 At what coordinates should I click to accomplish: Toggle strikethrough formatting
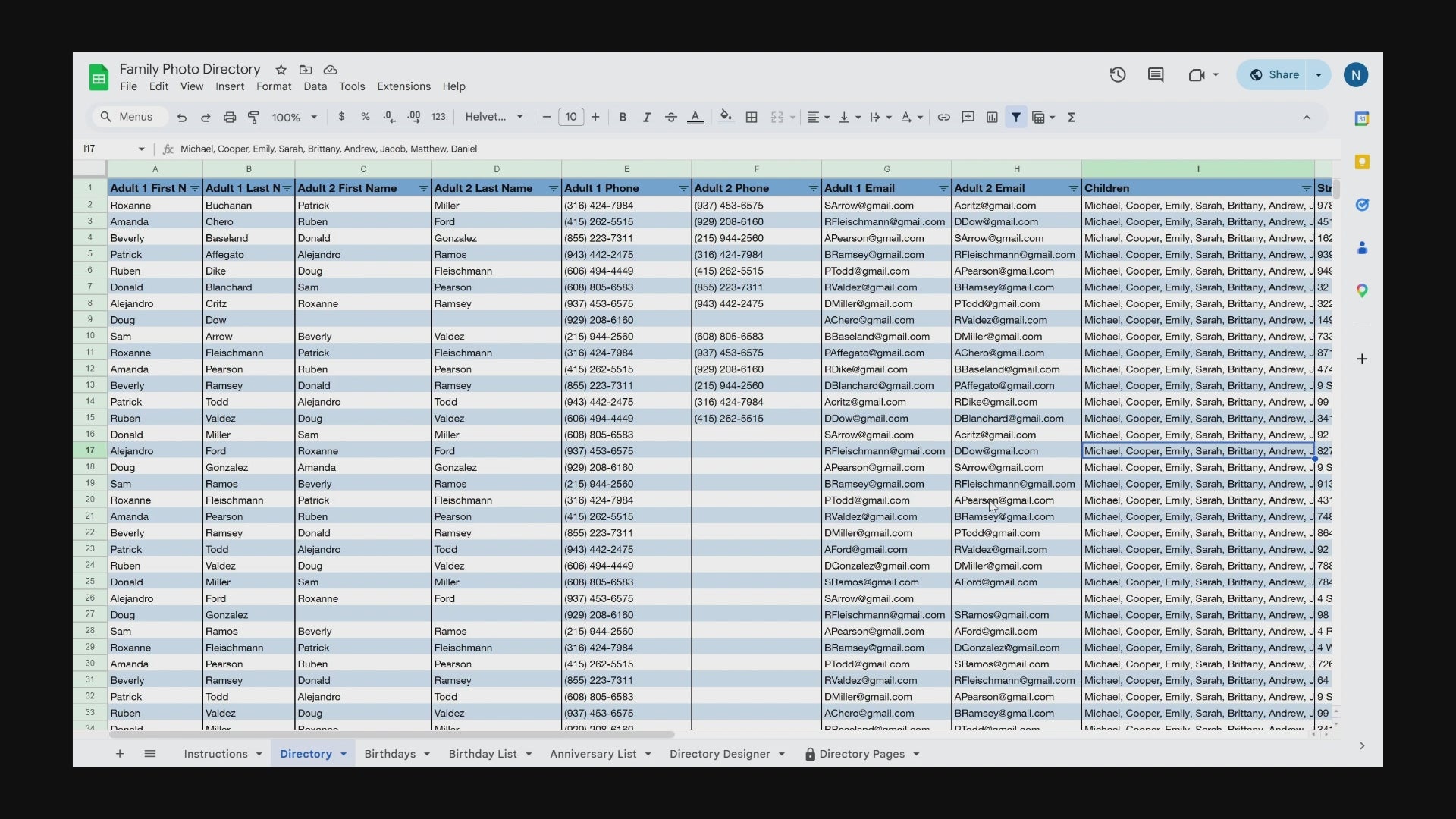(671, 117)
